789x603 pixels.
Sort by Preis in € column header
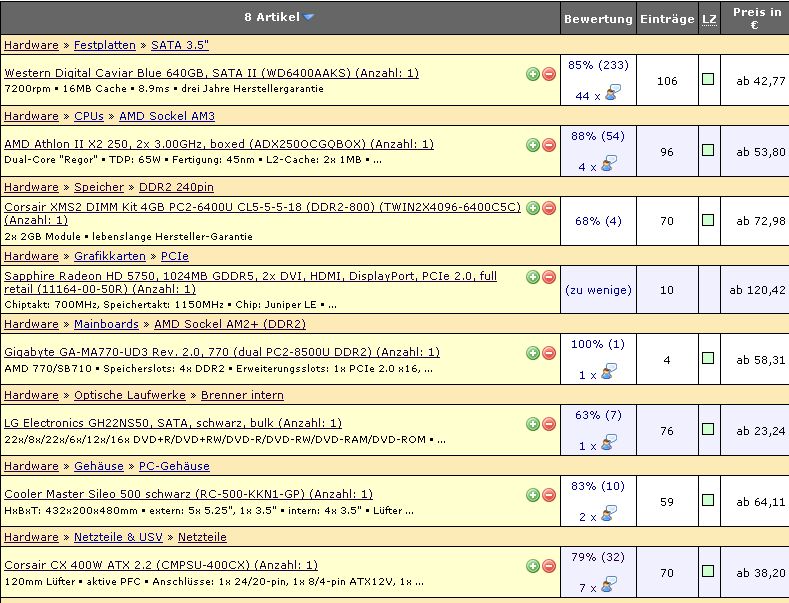(x=756, y=18)
